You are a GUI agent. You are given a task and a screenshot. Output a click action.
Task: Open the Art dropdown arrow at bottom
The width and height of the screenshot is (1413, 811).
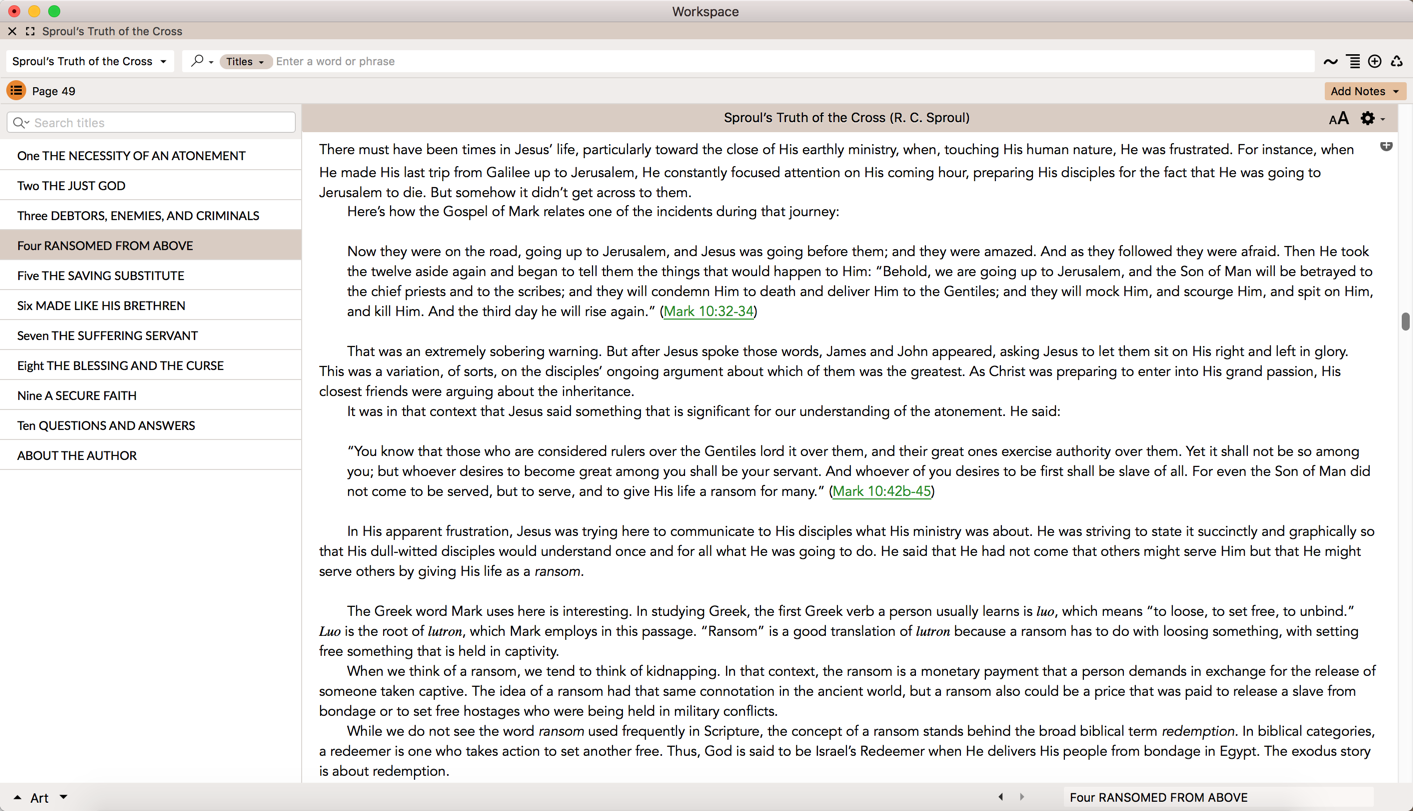point(63,797)
